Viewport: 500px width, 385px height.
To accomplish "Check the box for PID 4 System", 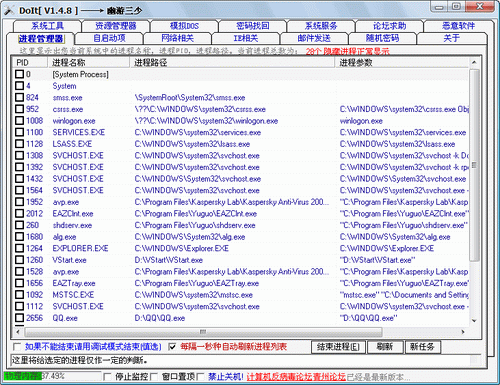I will 20,86.
